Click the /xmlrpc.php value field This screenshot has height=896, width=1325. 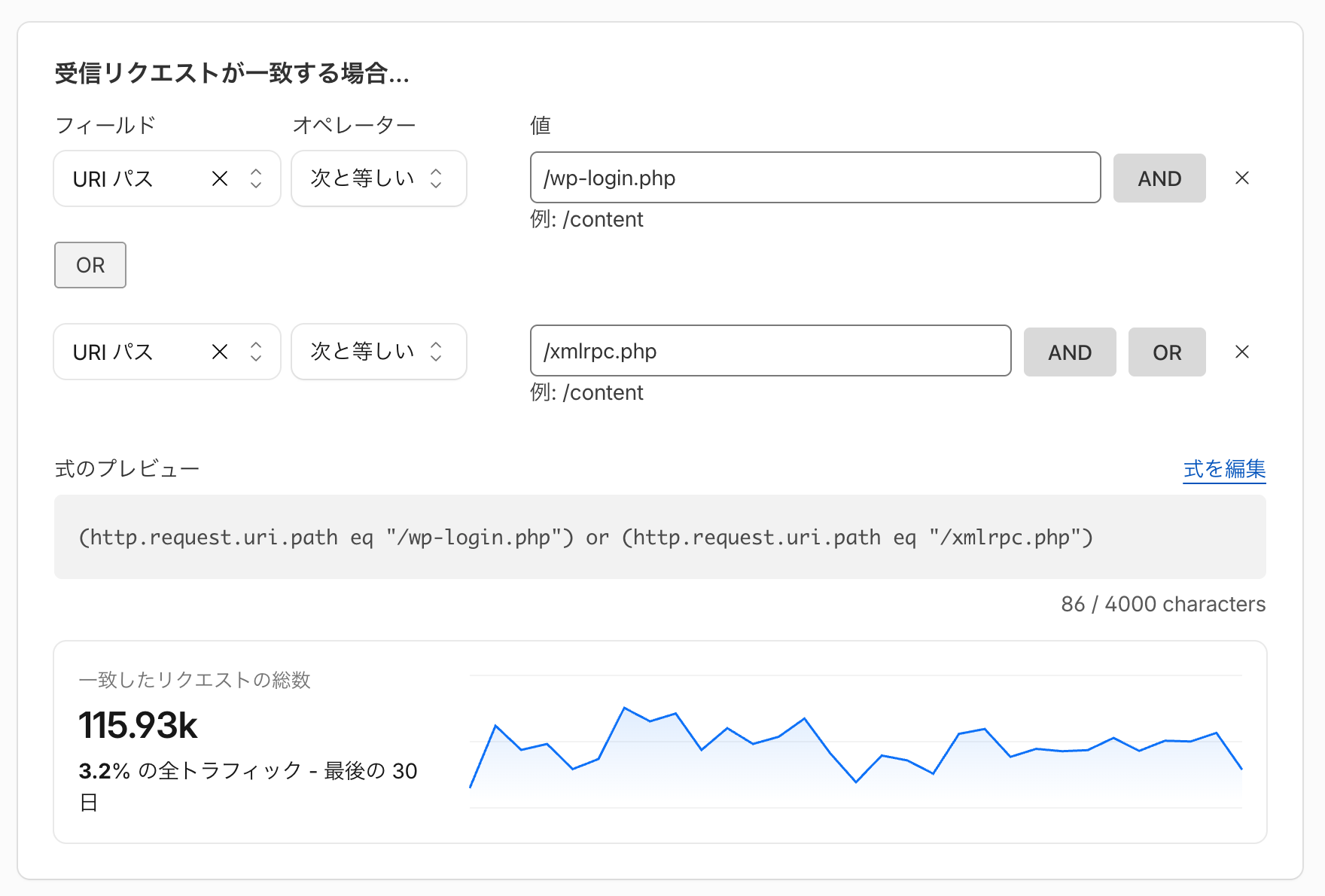[770, 351]
